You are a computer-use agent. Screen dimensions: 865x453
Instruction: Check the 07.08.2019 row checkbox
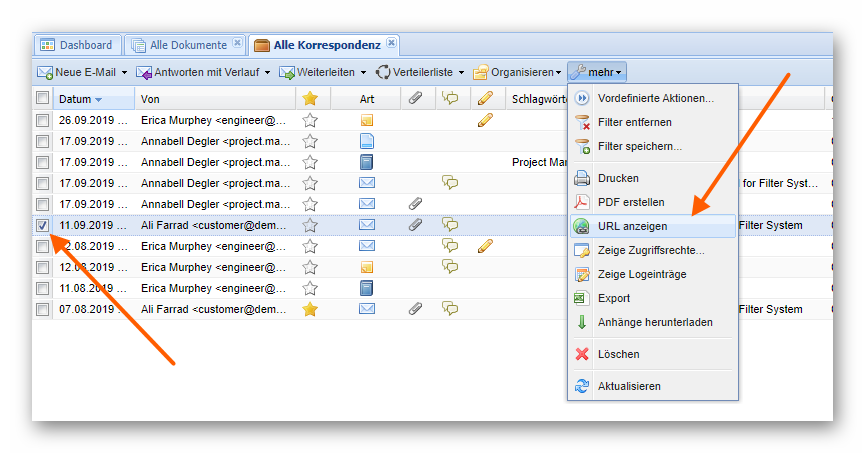click(x=42, y=309)
